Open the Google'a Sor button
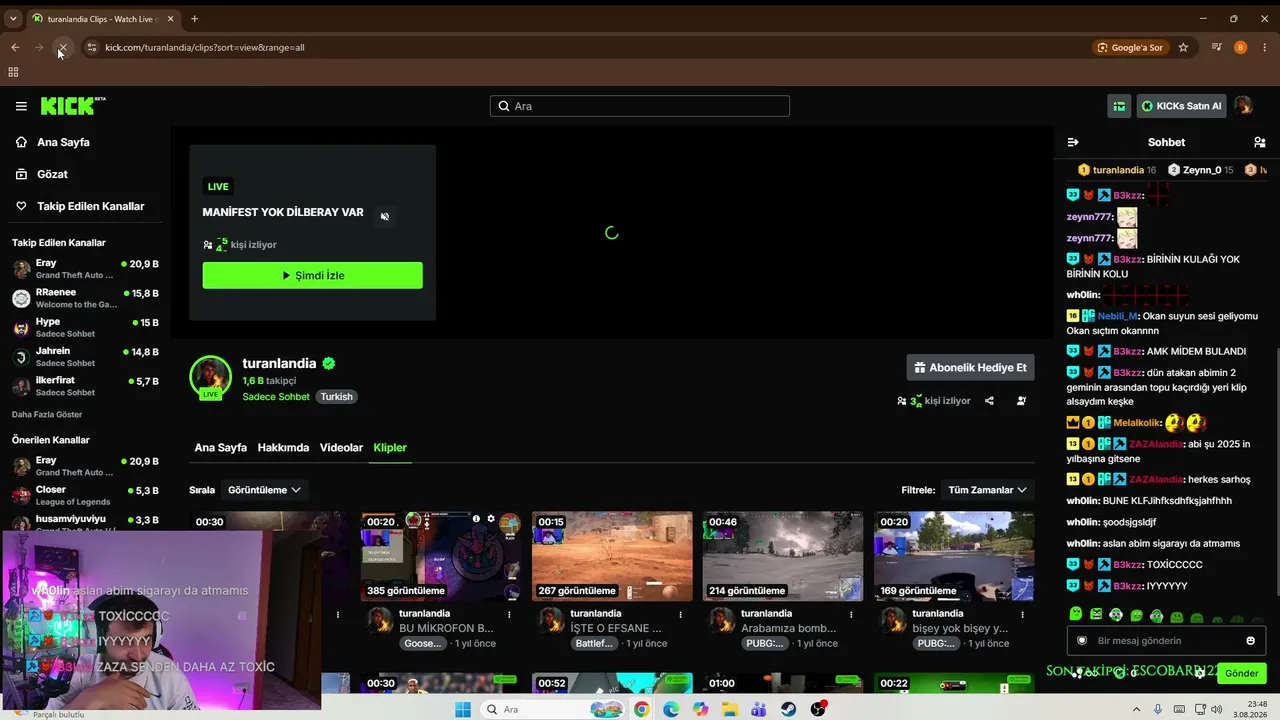This screenshot has height=720, width=1280. tap(1130, 47)
